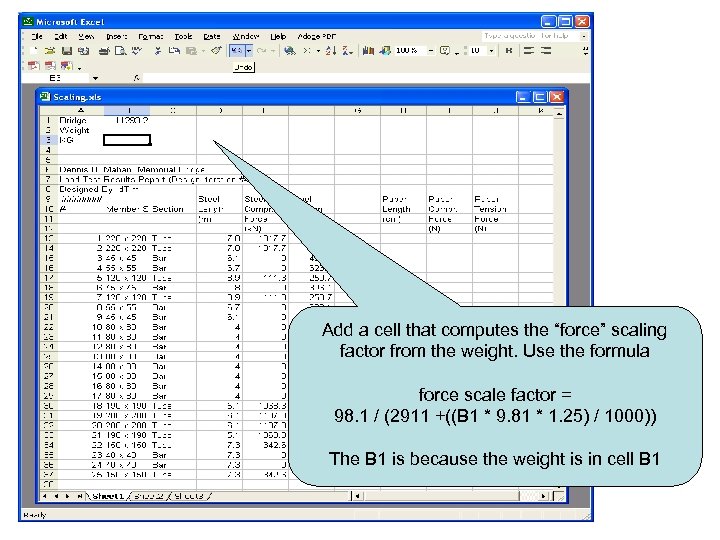
Task: Click the Undo button
Action: coord(237,51)
